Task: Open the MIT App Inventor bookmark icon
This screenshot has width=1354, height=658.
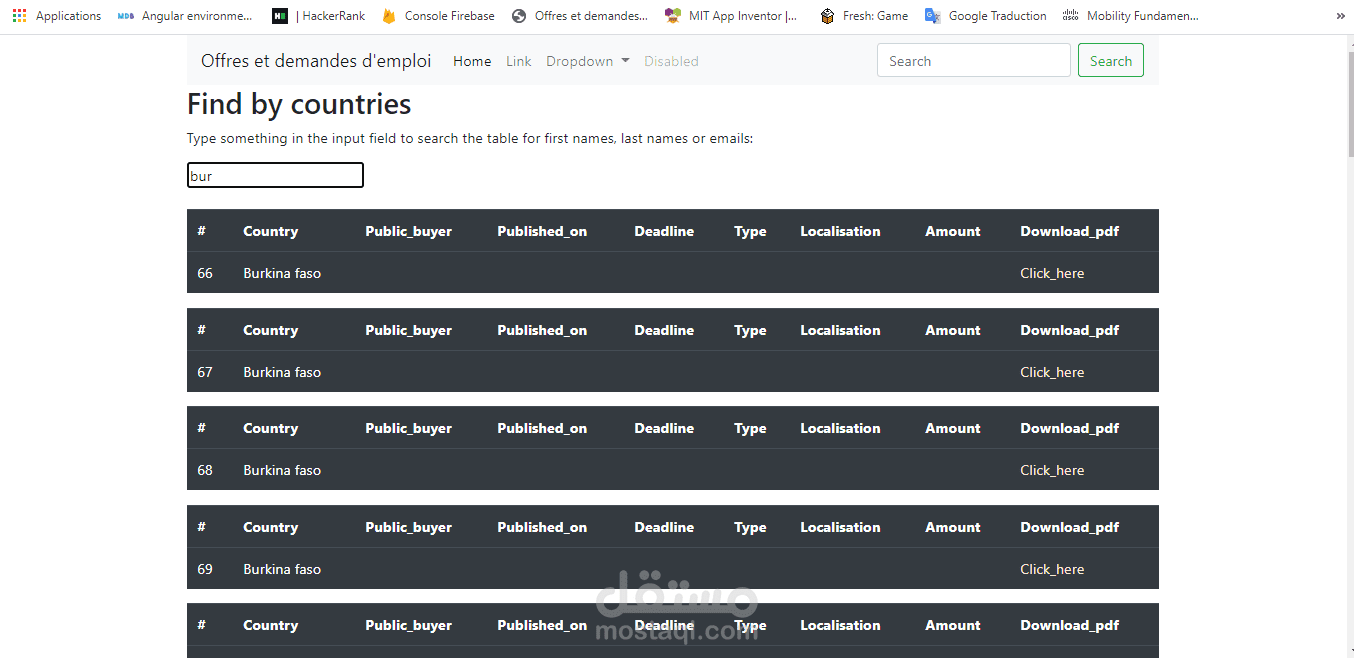Action: 673,16
